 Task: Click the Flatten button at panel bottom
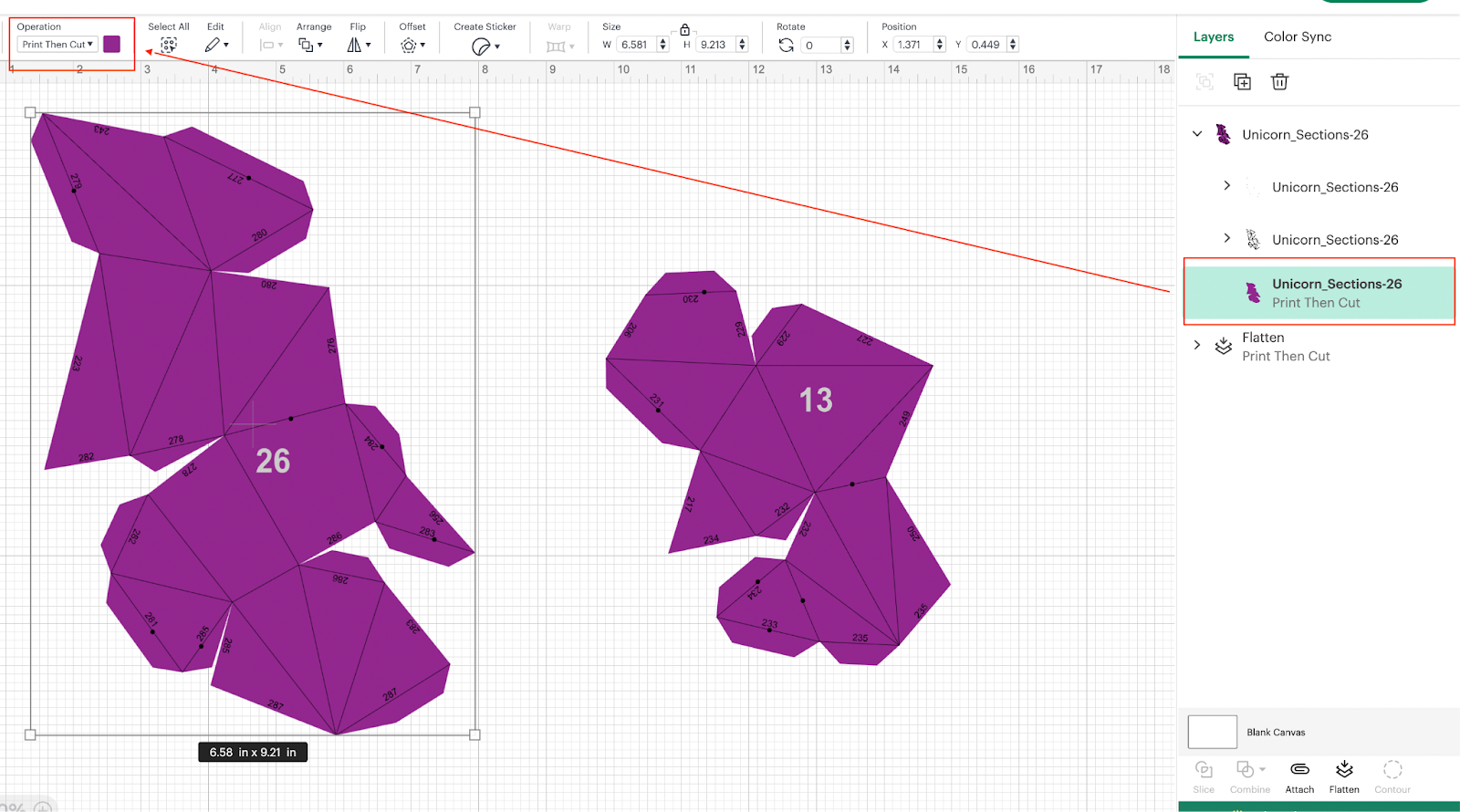(1344, 777)
